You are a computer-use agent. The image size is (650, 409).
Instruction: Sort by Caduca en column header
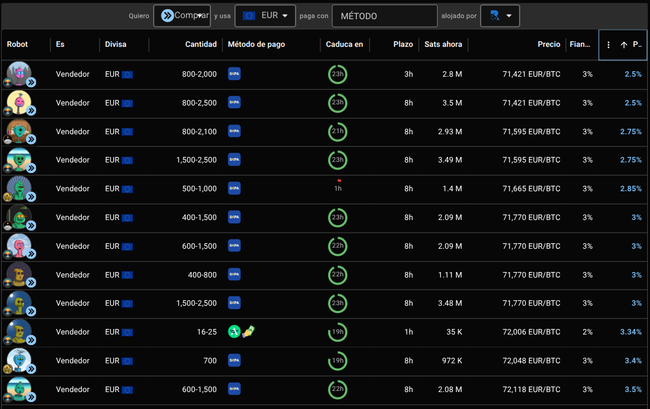pos(344,44)
